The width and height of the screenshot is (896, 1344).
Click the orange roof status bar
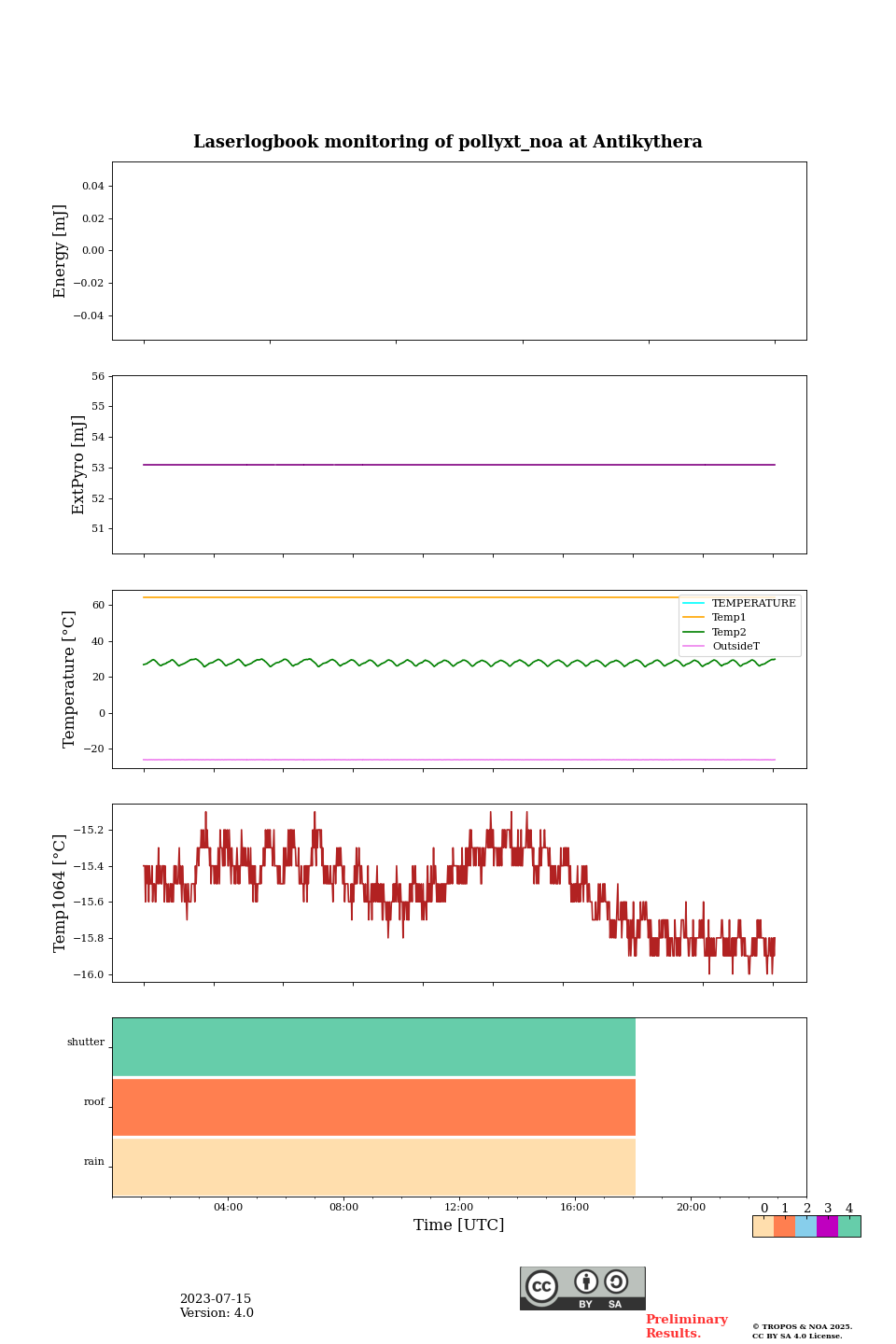pyautogui.click(x=374, y=1107)
